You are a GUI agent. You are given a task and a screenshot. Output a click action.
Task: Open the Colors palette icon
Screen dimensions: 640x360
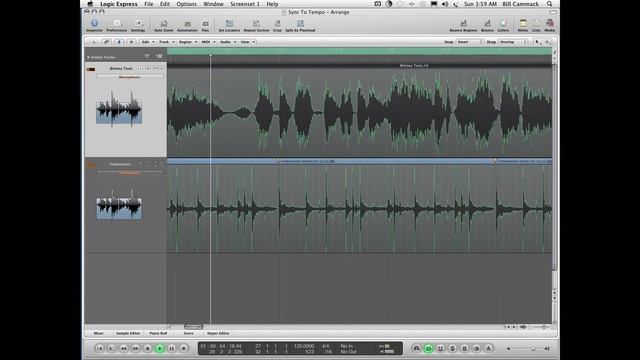(503, 25)
